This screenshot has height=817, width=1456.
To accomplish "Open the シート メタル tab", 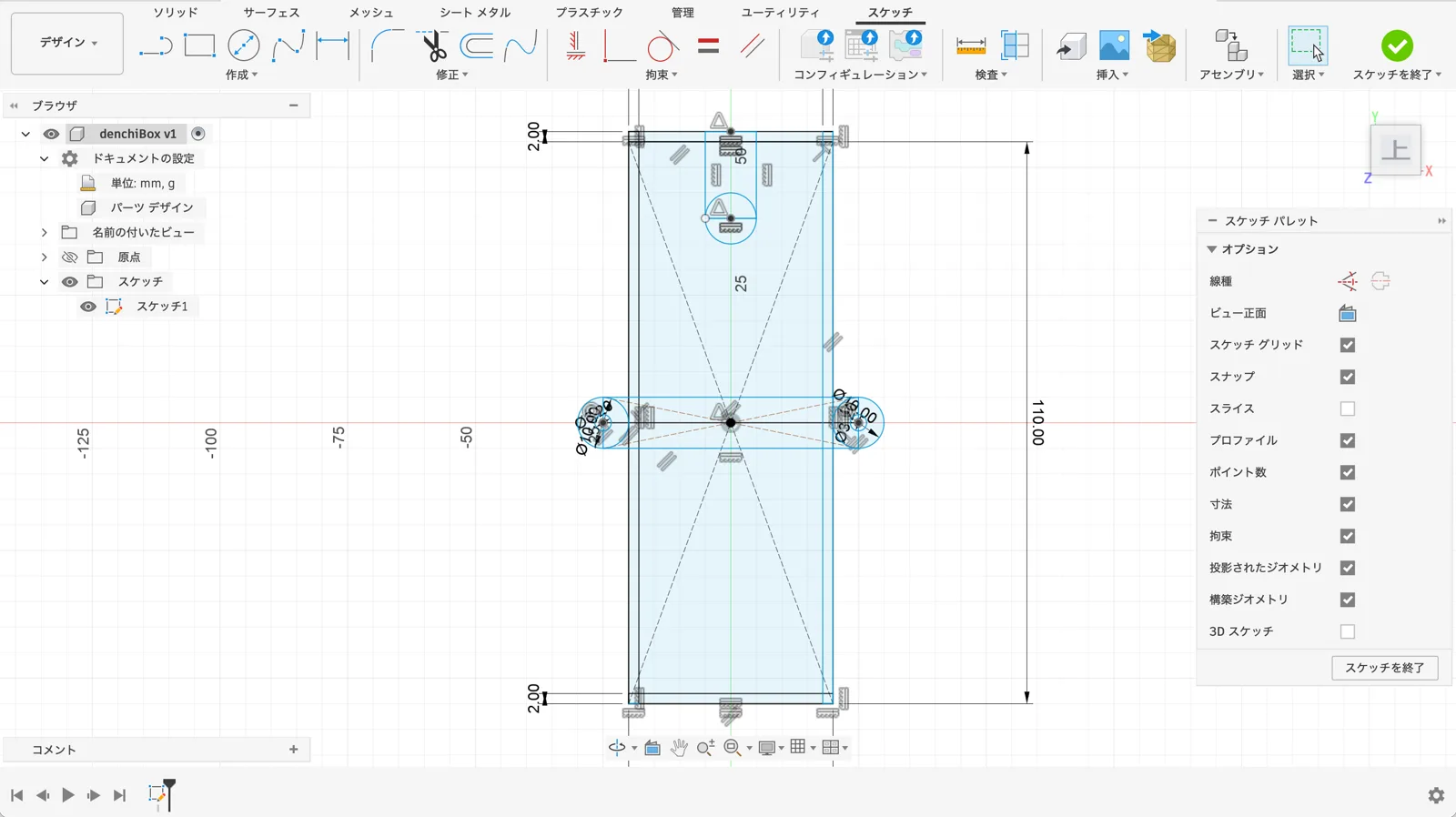I will 475,13.
